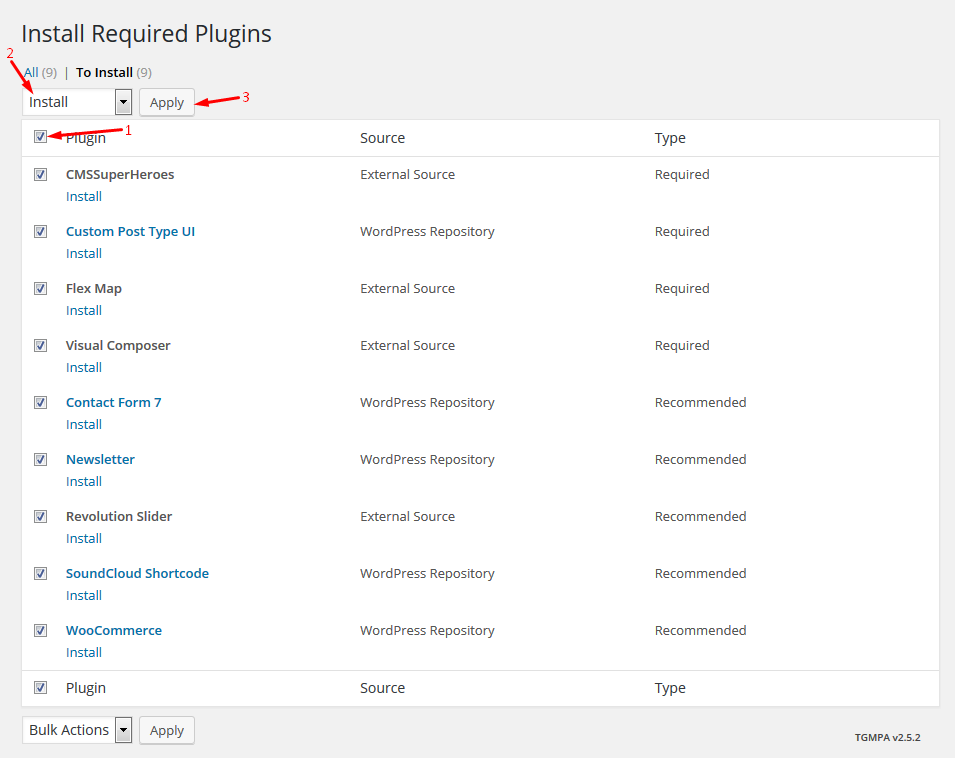The width and height of the screenshot is (955, 758).
Task: Click External Source in the Visual Composer row
Action: [x=407, y=346]
